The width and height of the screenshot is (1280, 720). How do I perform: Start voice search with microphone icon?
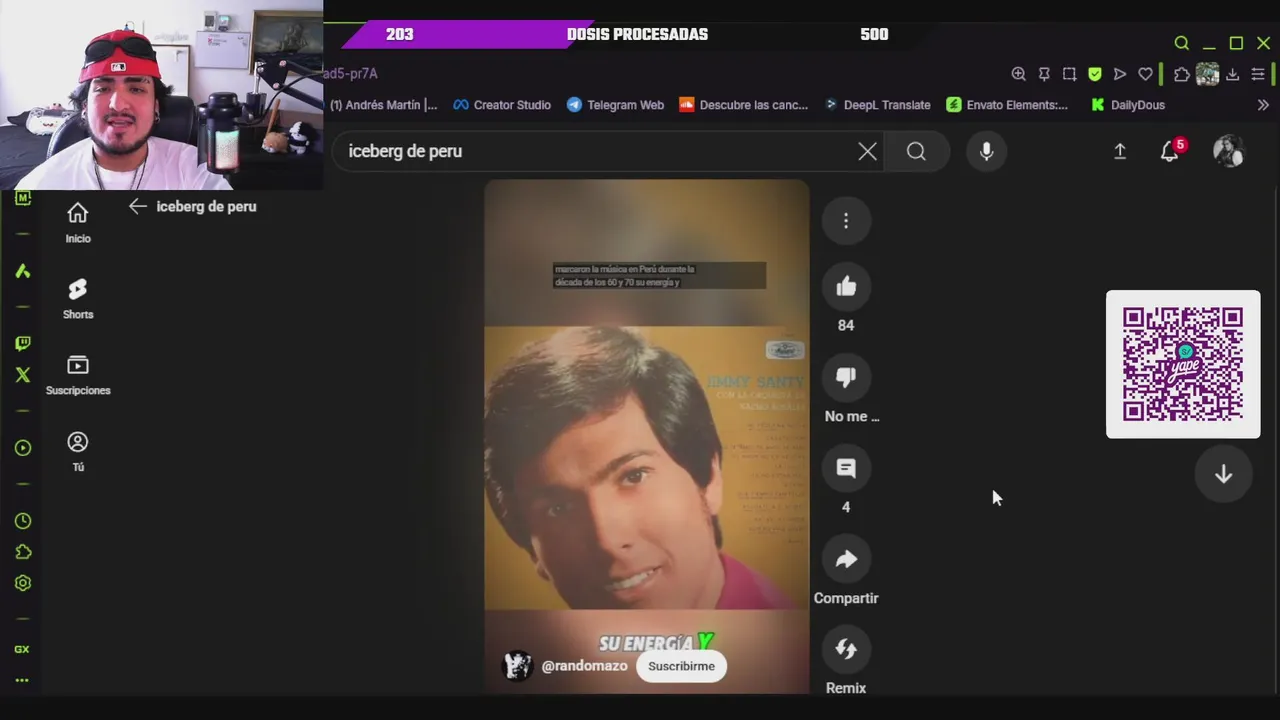[x=986, y=151]
